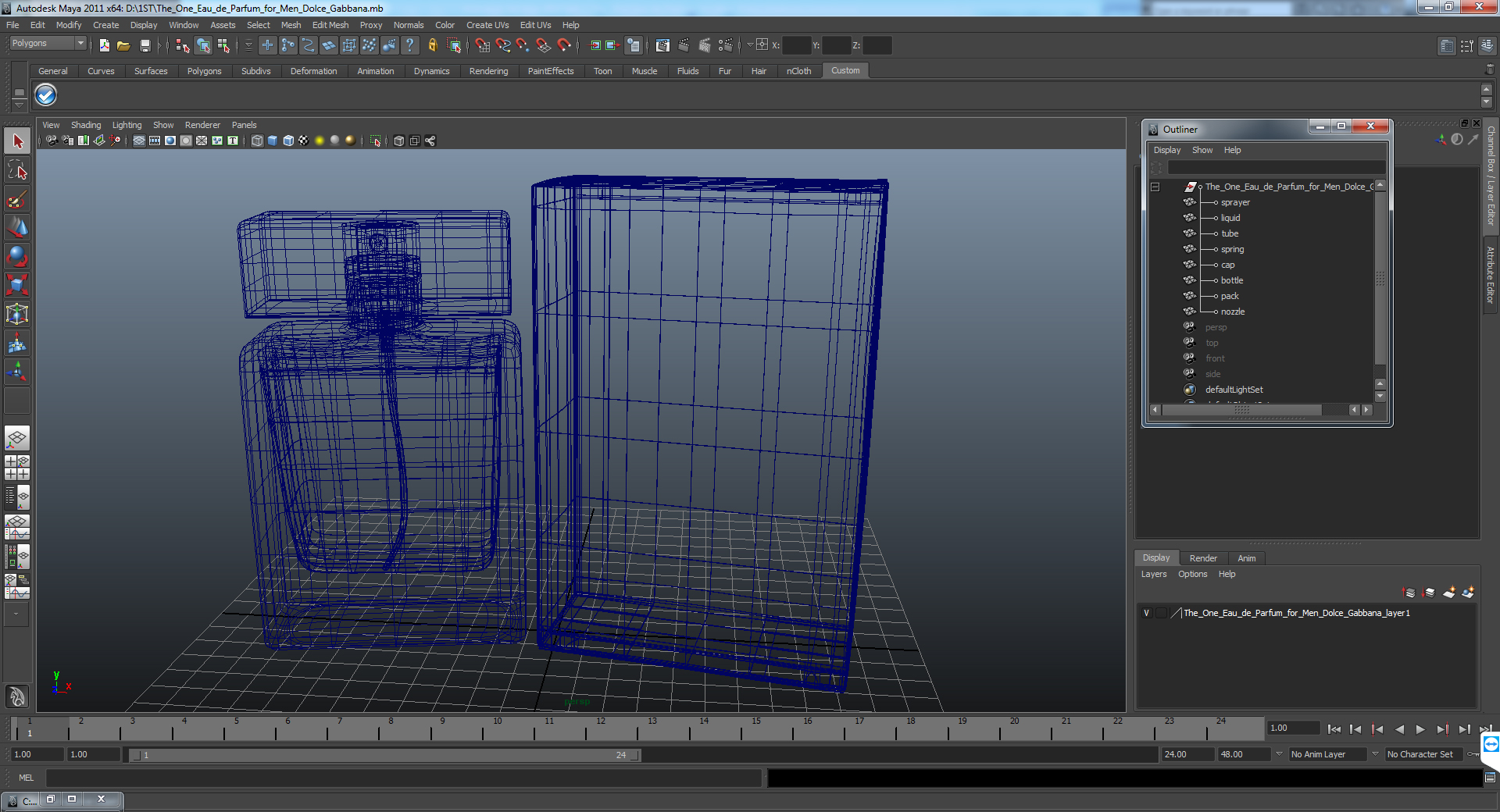Open the viewport Shading menu

(x=86, y=125)
